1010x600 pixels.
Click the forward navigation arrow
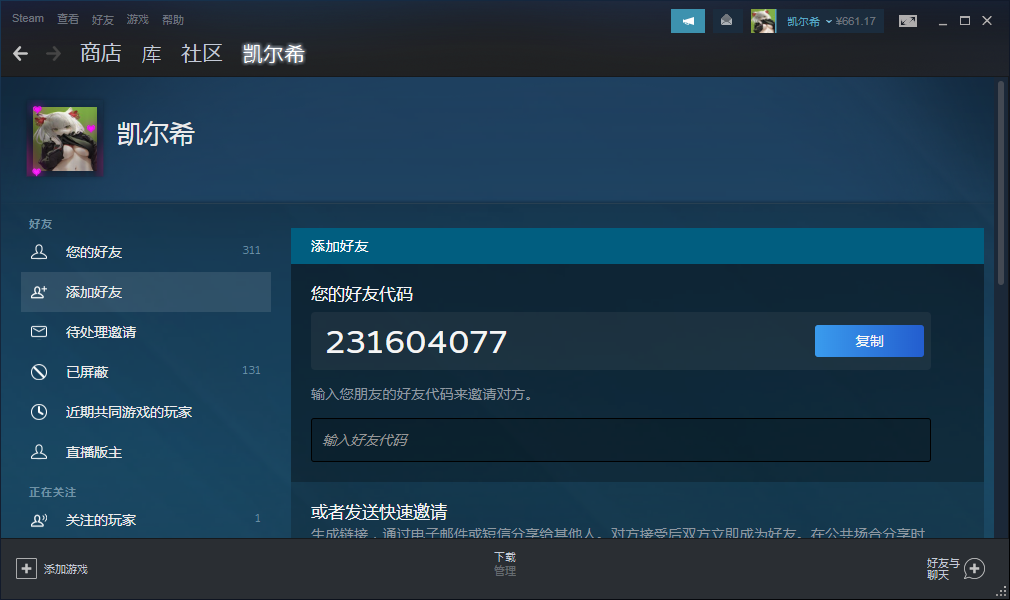(x=53, y=53)
